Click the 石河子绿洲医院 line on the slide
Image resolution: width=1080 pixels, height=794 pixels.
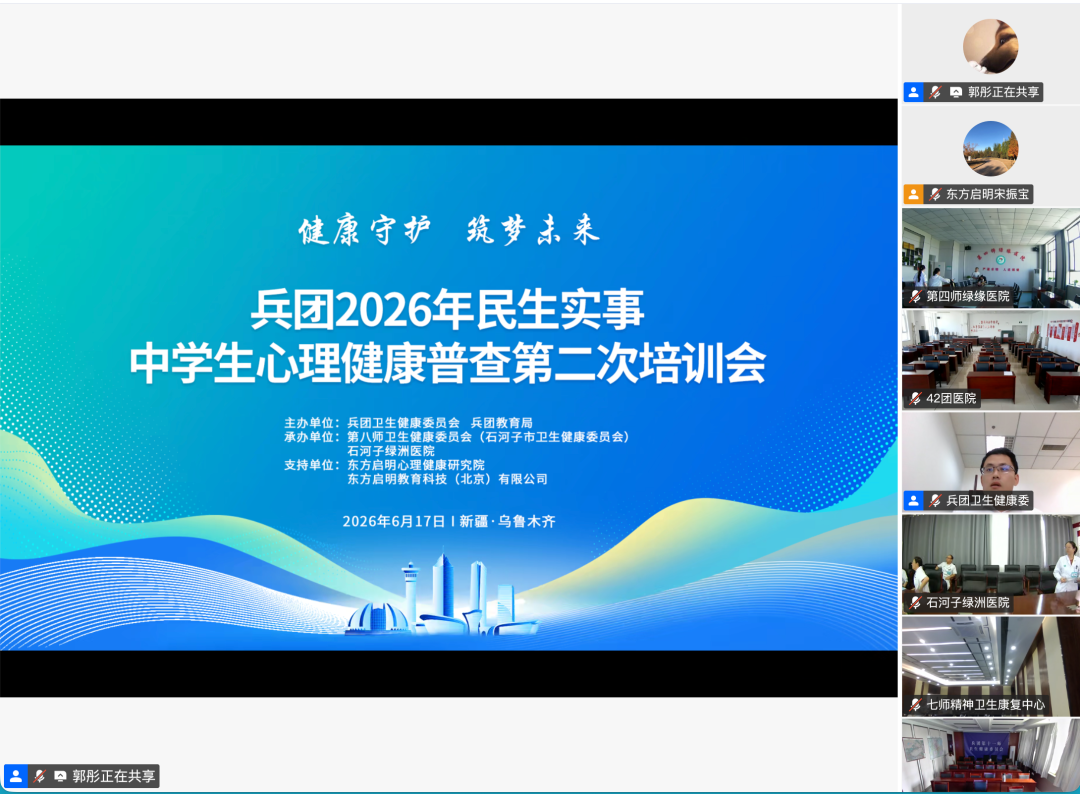point(391,450)
